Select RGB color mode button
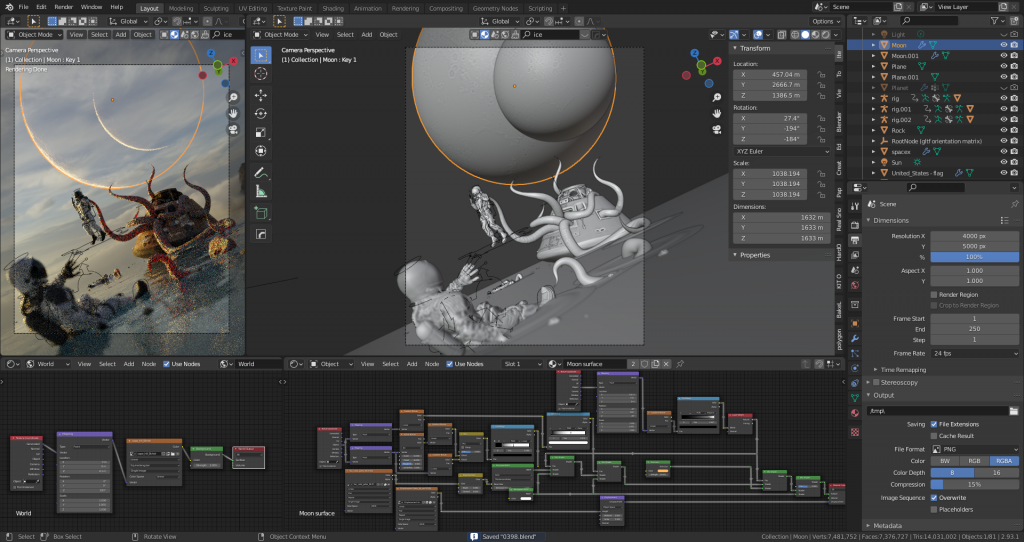This screenshot has width=1024, height=542. tap(974, 461)
